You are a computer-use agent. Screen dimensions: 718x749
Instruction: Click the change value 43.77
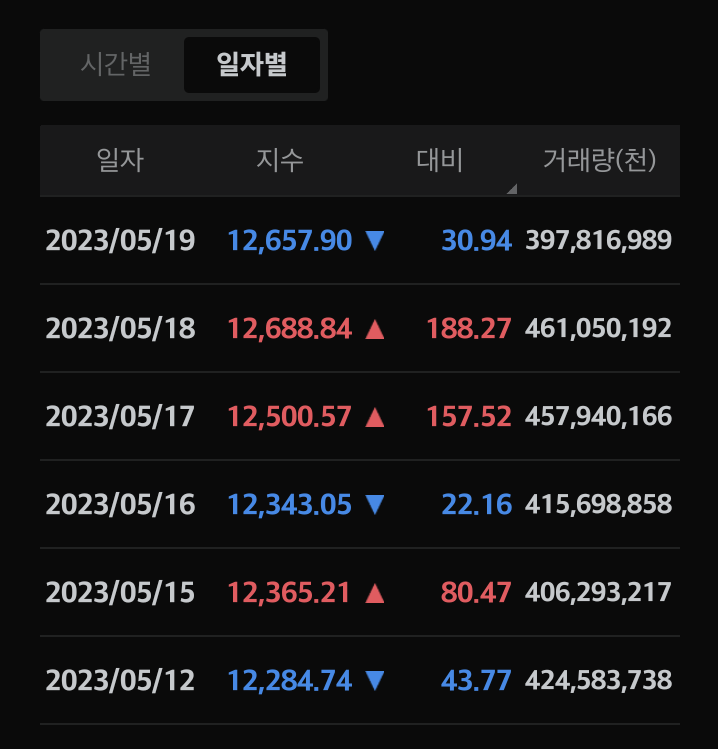tap(476, 681)
